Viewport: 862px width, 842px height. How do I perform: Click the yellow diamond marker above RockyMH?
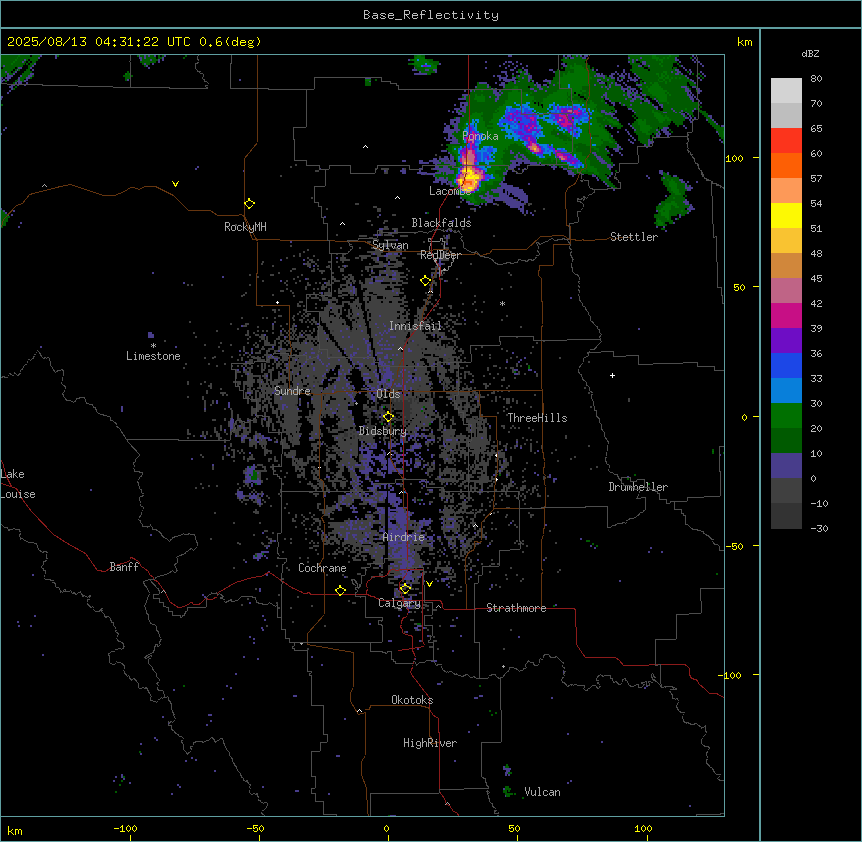(x=250, y=204)
